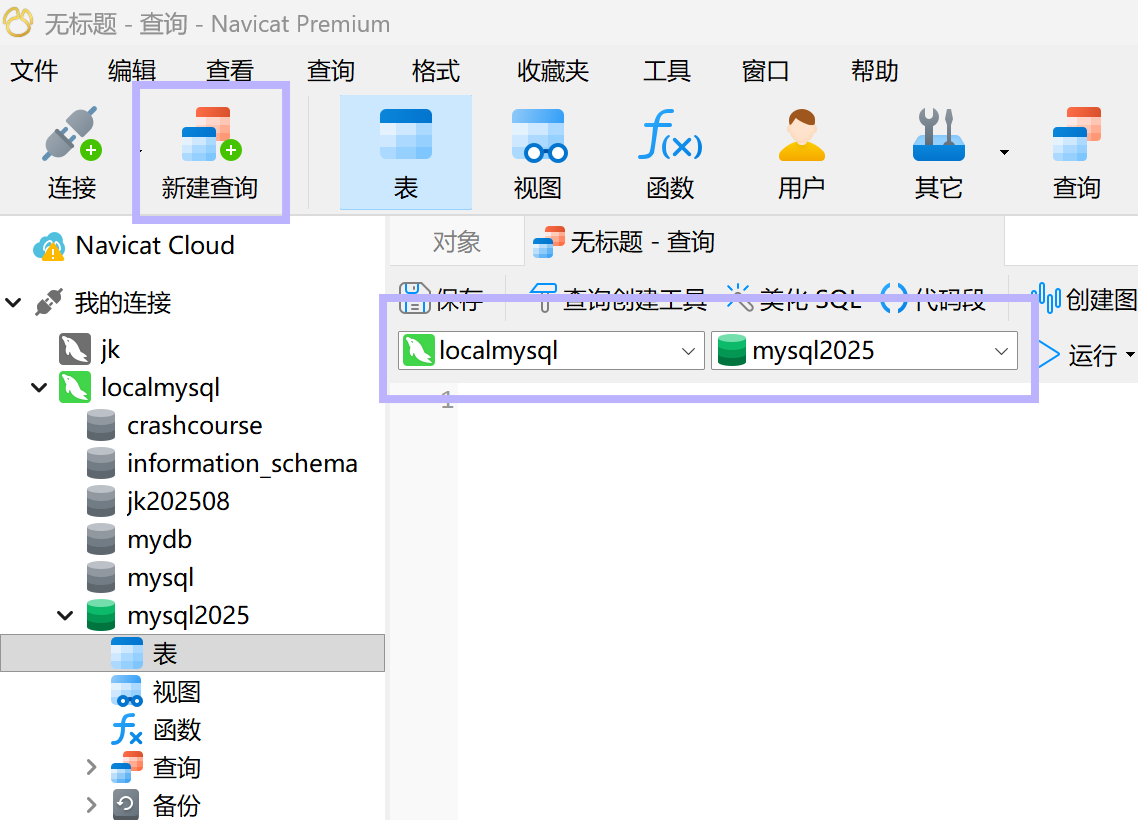
Task: Expand the Backup node in tree
Action: click(x=91, y=805)
